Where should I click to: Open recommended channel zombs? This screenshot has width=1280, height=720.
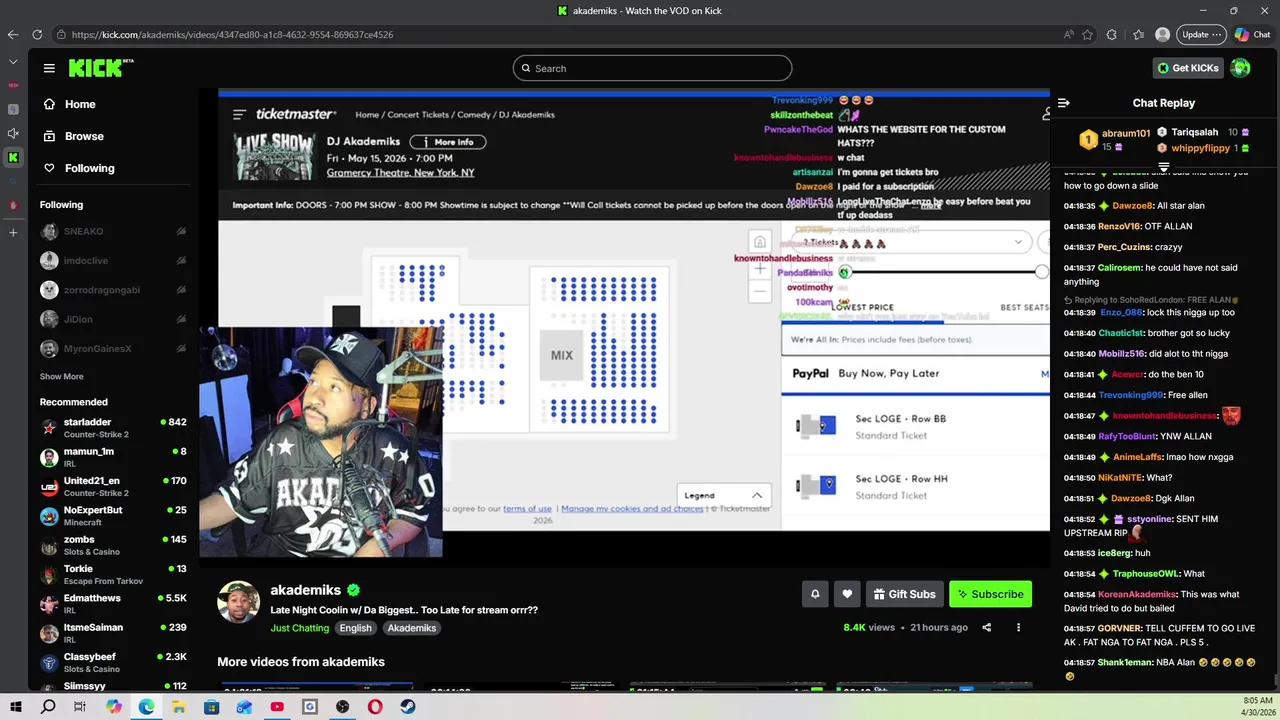113,545
